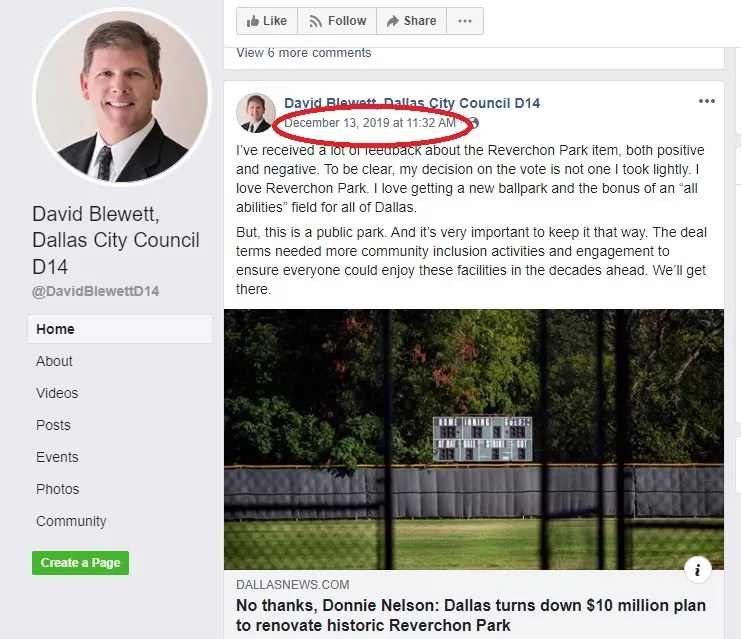Click the December 13, 2019 timestamp

tap(370, 123)
